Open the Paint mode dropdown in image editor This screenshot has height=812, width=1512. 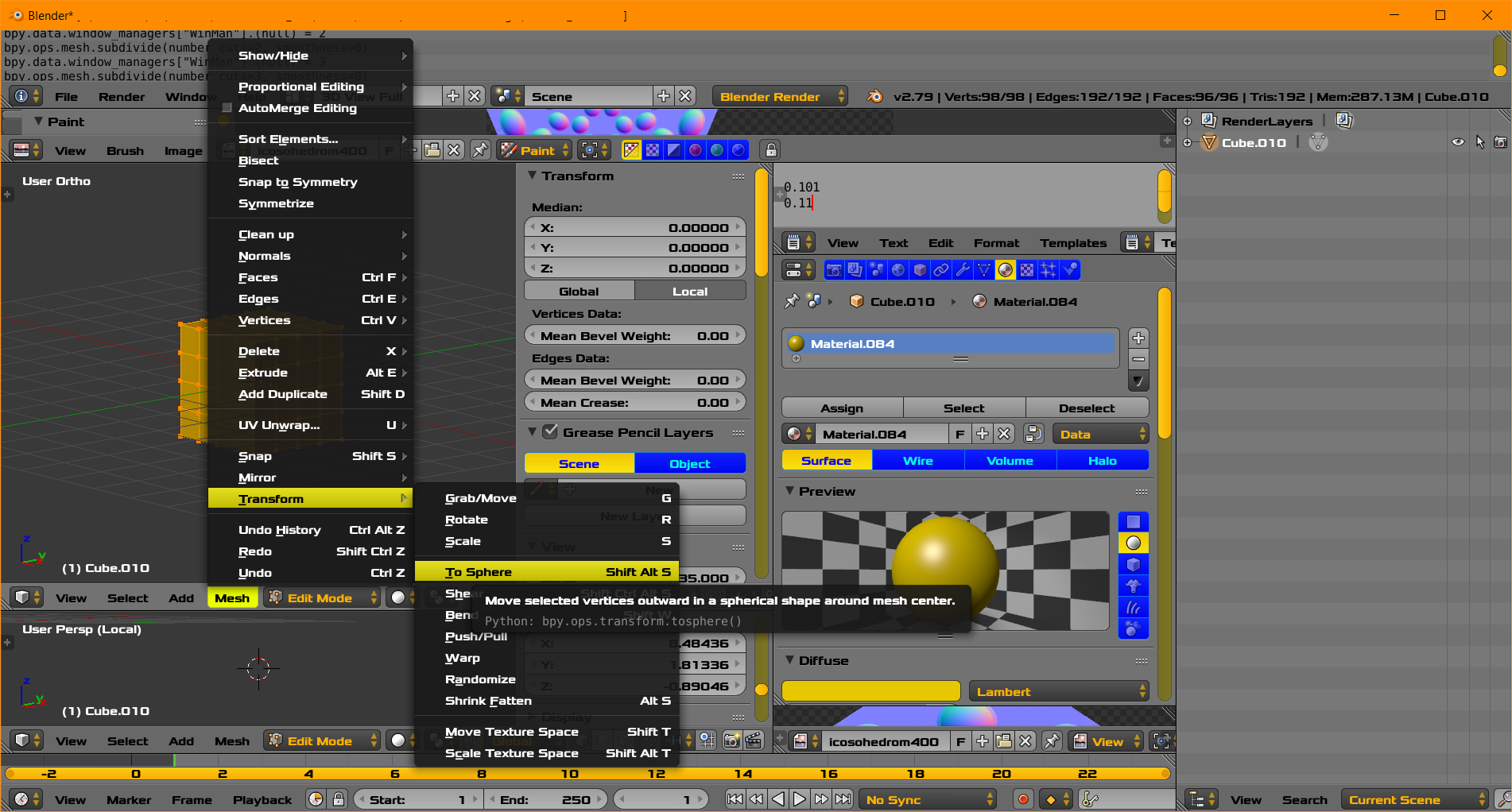point(534,150)
